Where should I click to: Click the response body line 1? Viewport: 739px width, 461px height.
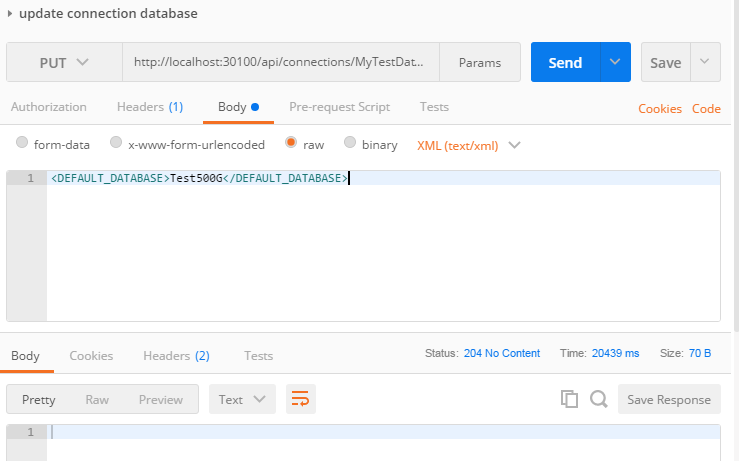pyautogui.click(x=383, y=432)
